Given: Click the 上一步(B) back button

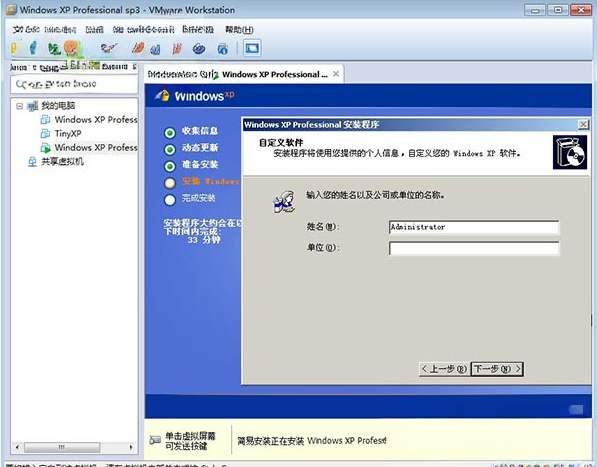Looking at the screenshot, I should pos(444,368).
